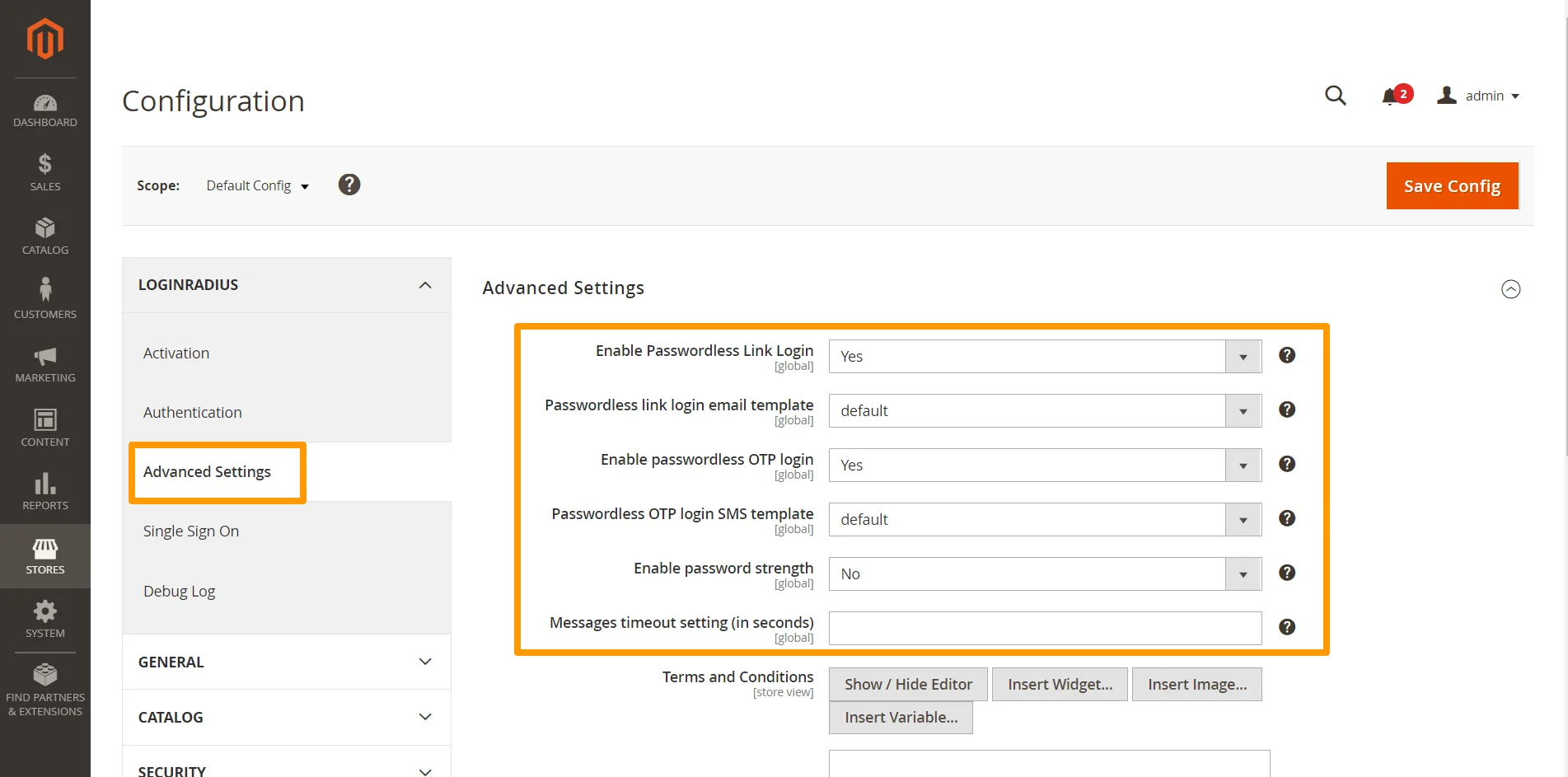Select the Authentication tab under LoginRadius
1568x777 pixels.
(193, 413)
